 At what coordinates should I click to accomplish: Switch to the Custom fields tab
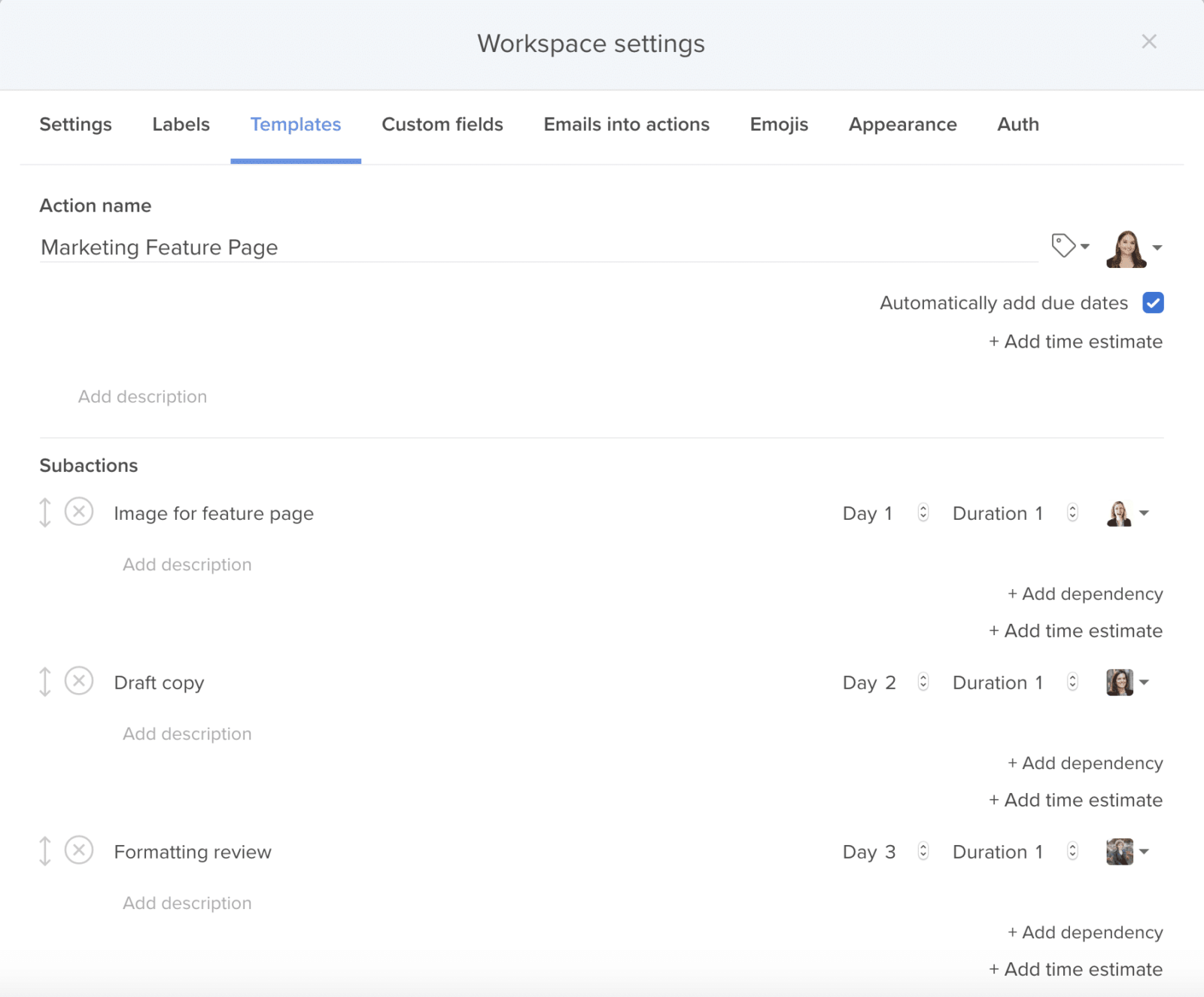tap(442, 124)
